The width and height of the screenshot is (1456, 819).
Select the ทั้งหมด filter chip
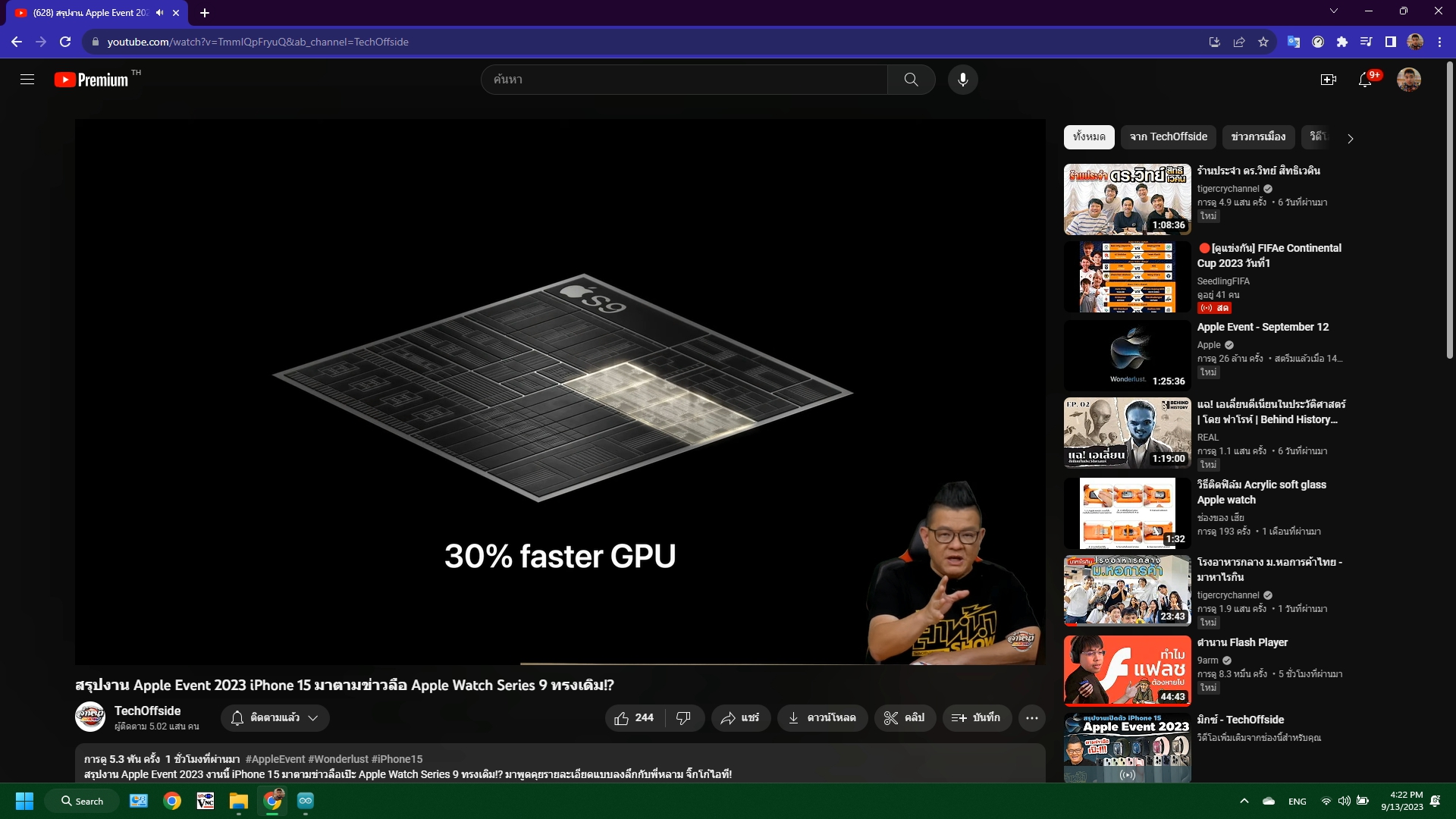pos(1089,137)
